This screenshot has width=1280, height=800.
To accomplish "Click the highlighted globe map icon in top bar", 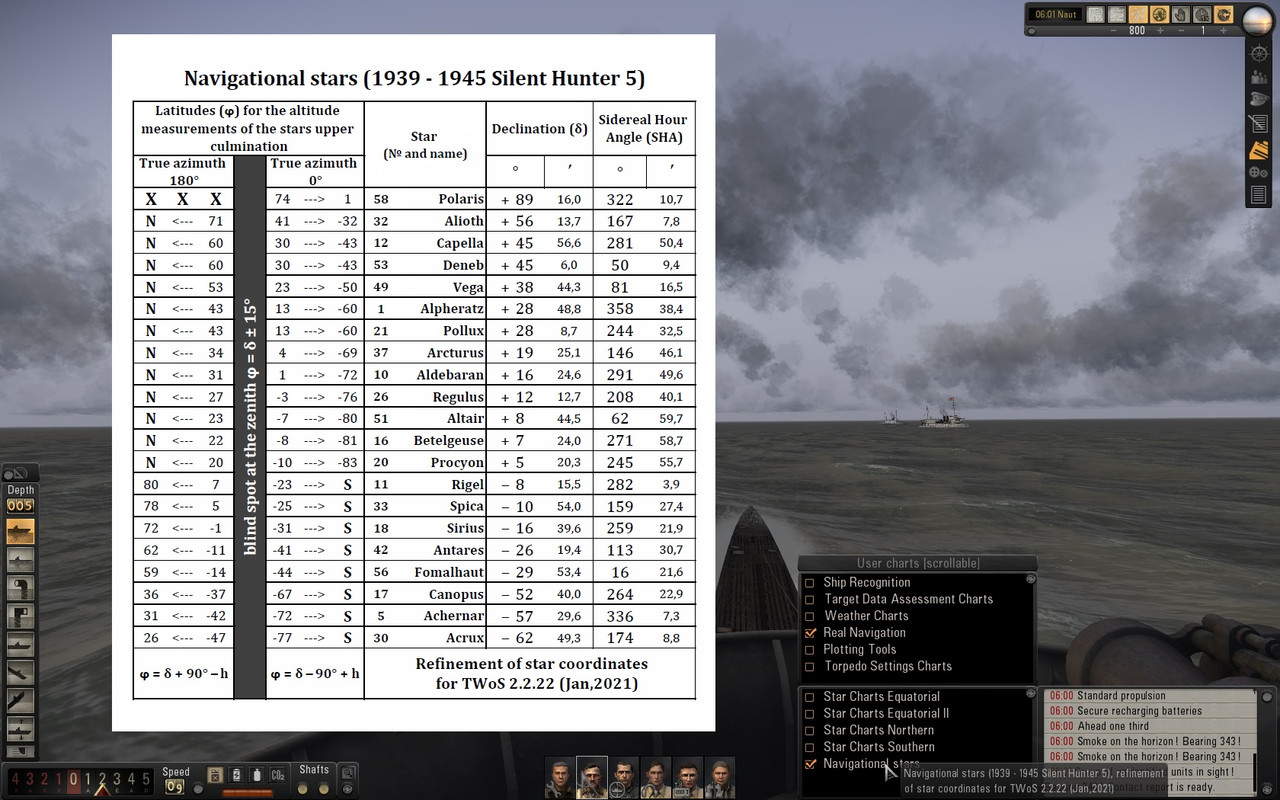I will point(1160,14).
